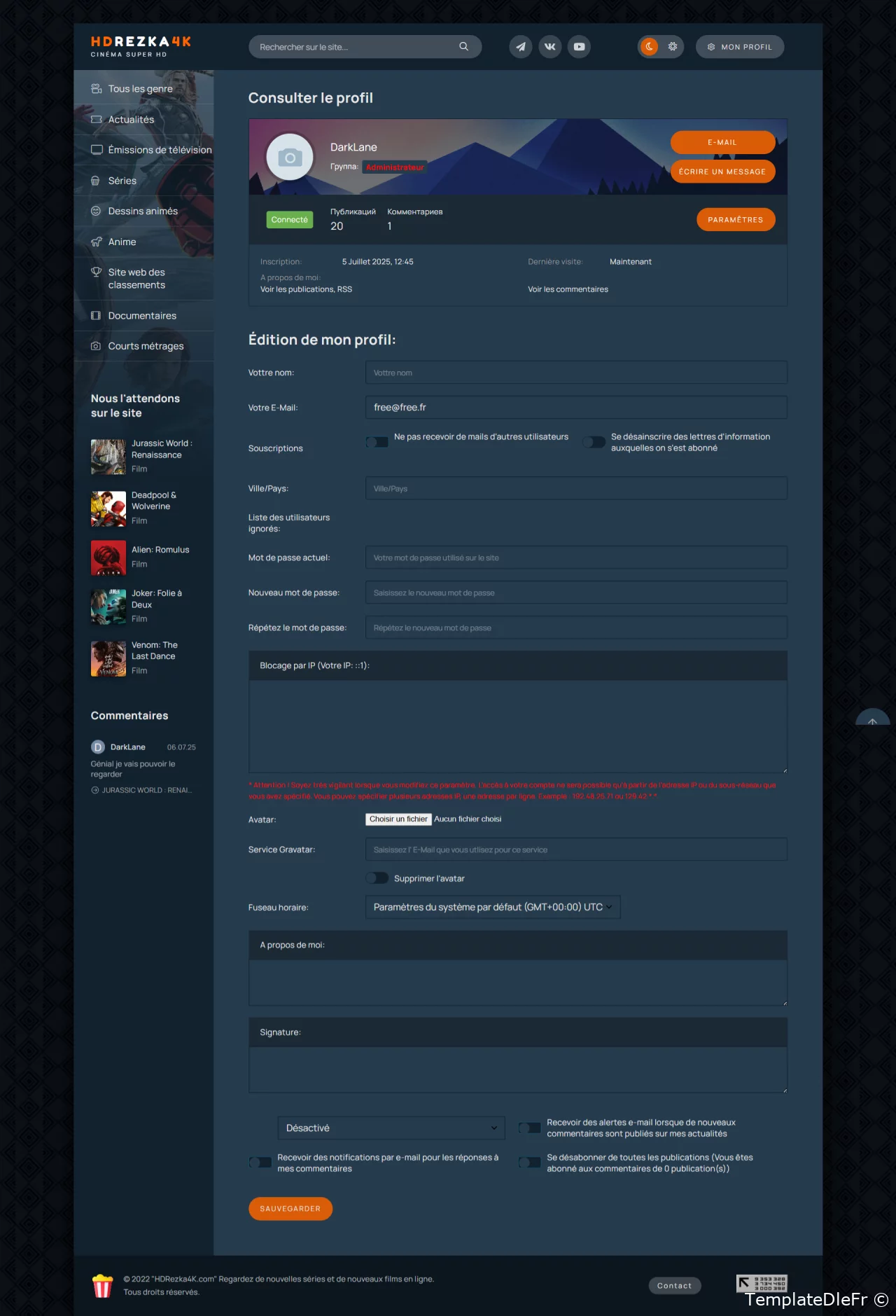This screenshot has width=896, height=1316.
Task: Click the scroll-to-top arrow button
Action: tap(872, 721)
